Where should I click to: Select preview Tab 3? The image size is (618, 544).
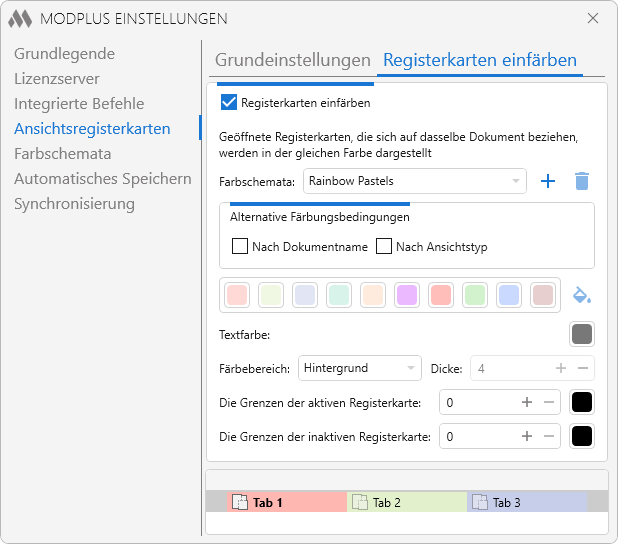click(x=527, y=501)
